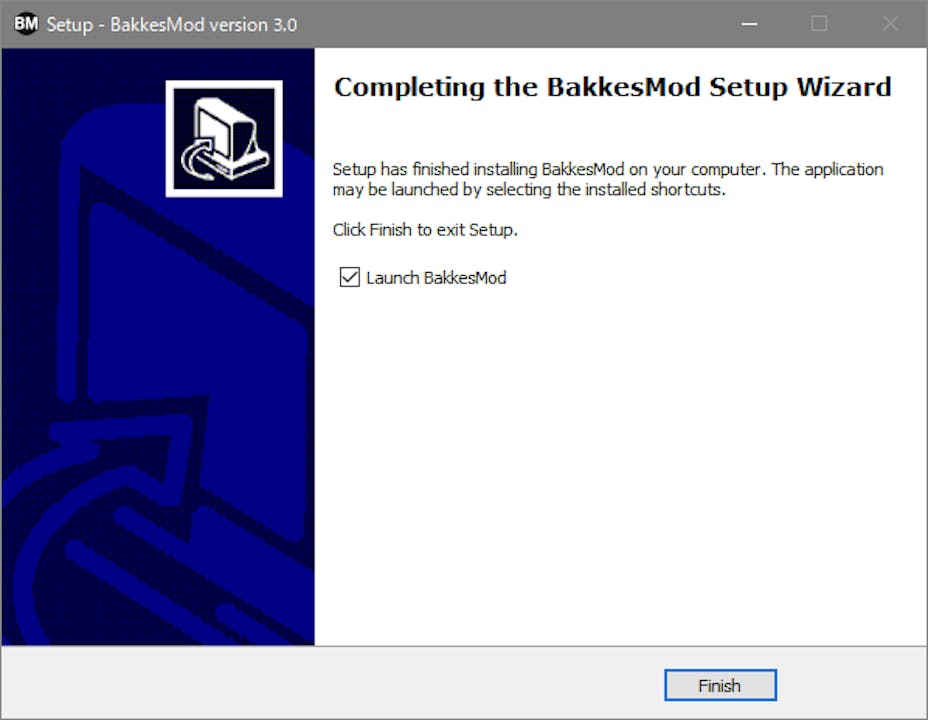Viewport: 928px width, 720px height.
Task: Click Finish to exit the setup wizard
Action: click(x=720, y=685)
